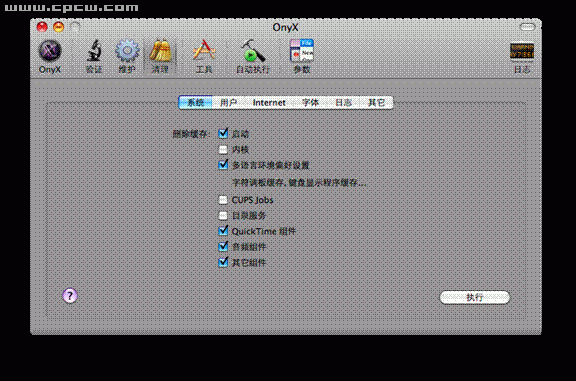Viewport: 576px width, 381px height.
Task: Click the OnyX window title text
Action: point(285,27)
